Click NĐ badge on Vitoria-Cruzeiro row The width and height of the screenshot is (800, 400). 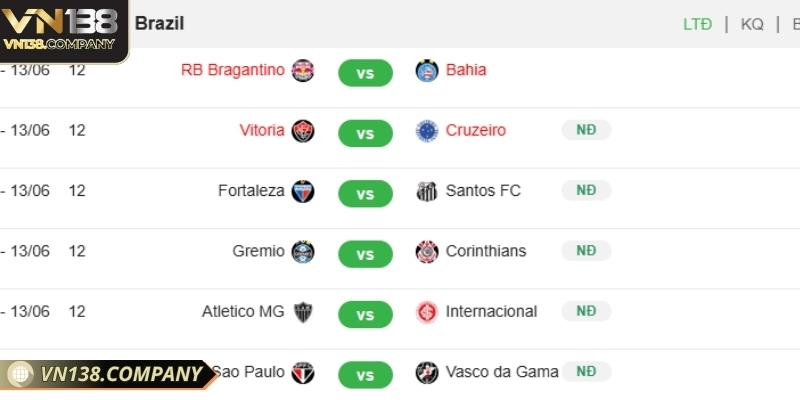click(x=586, y=130)
